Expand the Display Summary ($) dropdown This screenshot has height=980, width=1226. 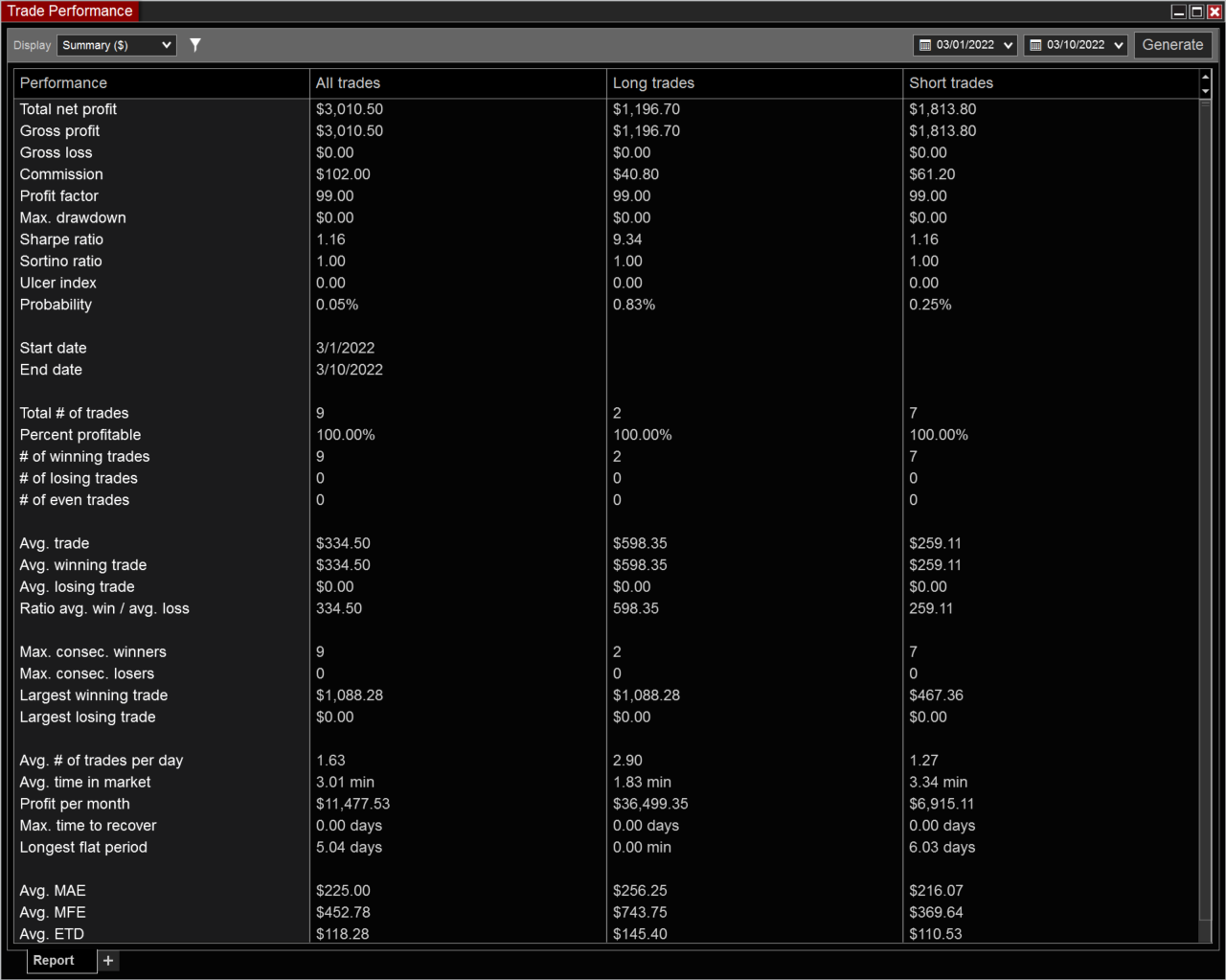point(117,45)
